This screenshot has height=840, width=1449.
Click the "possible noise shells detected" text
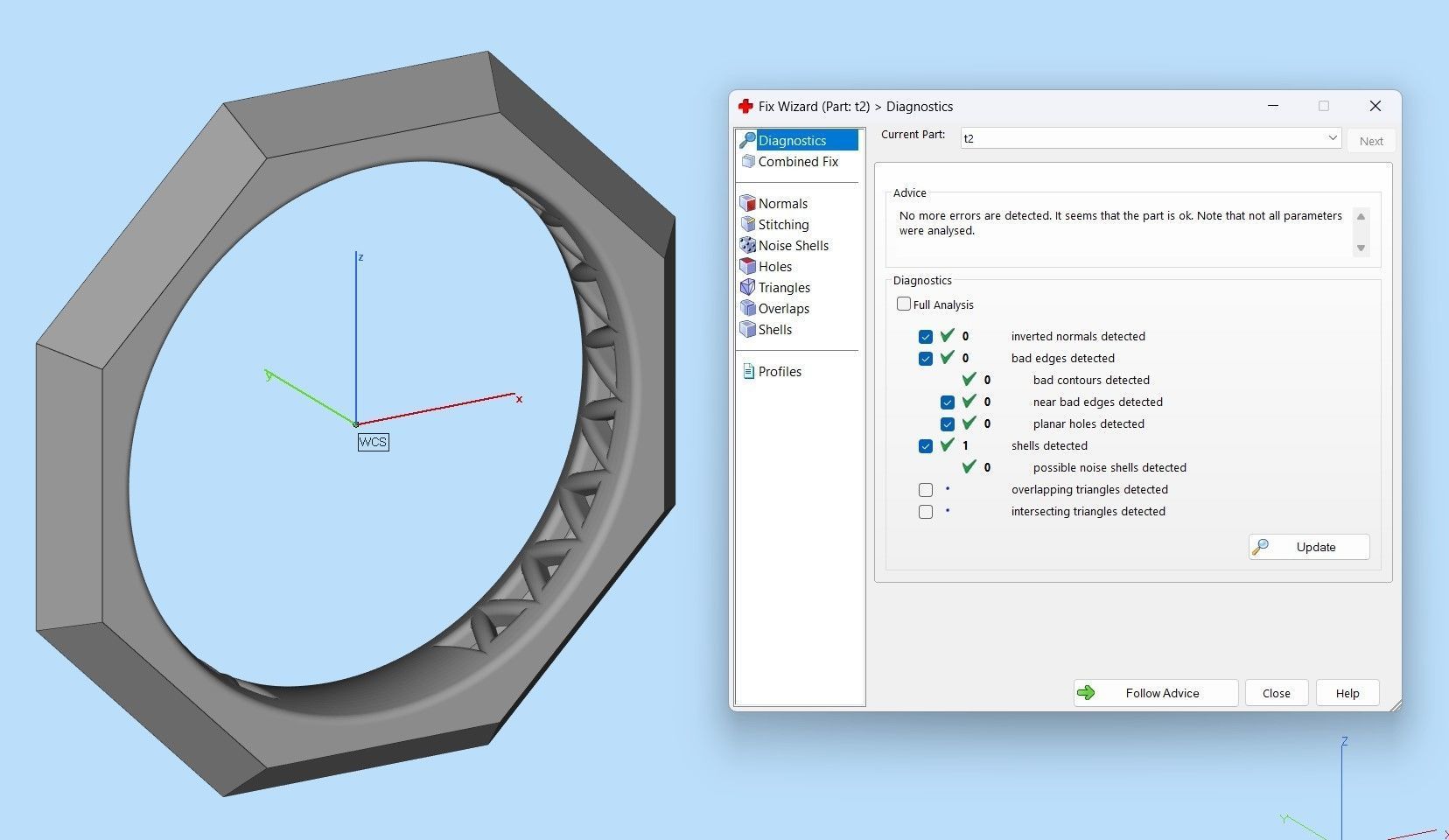pos(1109,468)
